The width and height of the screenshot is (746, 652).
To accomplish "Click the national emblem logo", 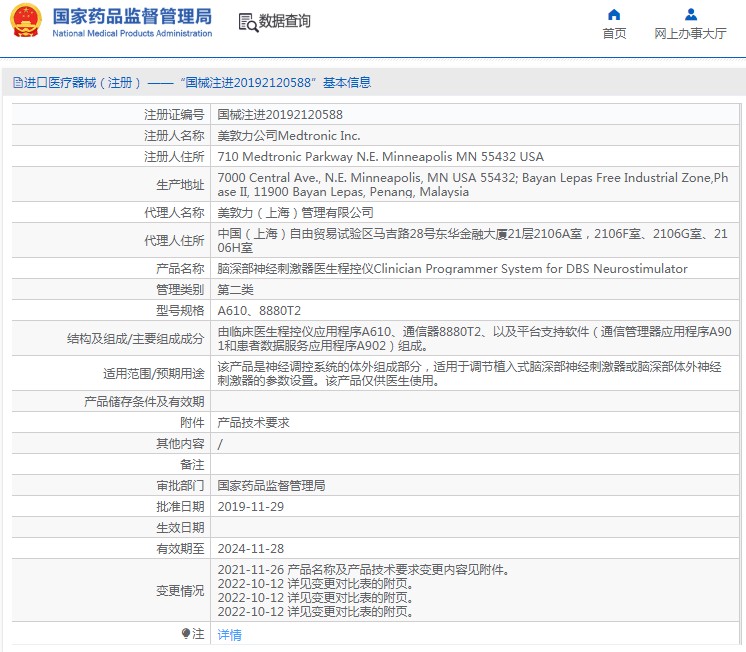I will coord(26,20).
